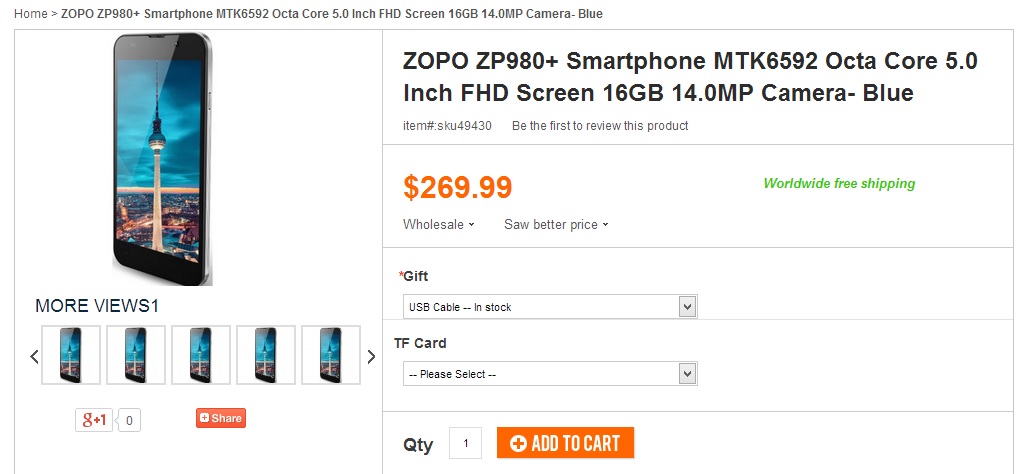
Task: Click the orange Share button
Action: pos(220,418)
